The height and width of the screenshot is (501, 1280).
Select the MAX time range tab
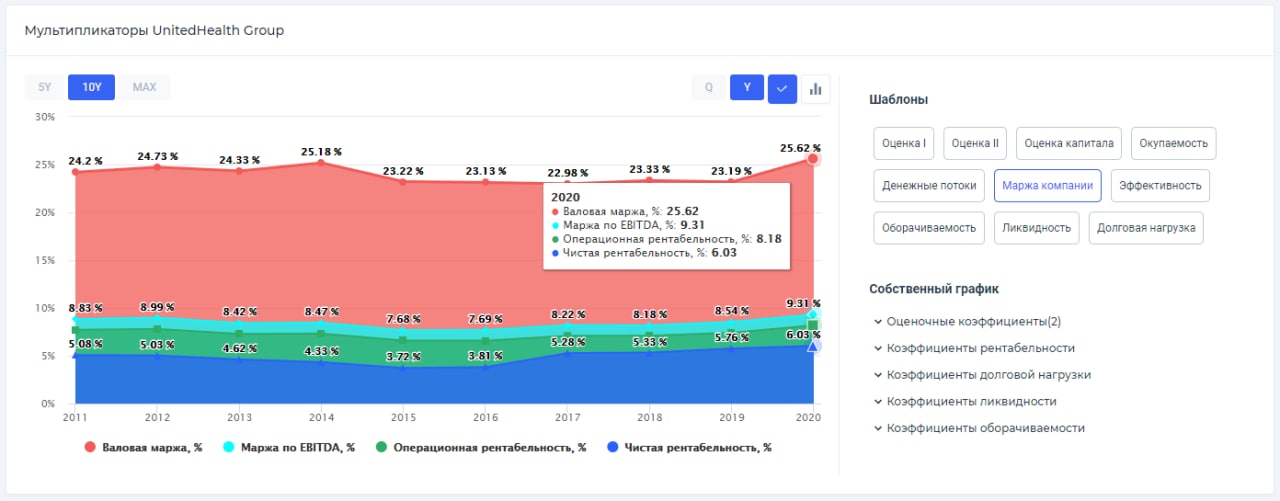point(144,87)
